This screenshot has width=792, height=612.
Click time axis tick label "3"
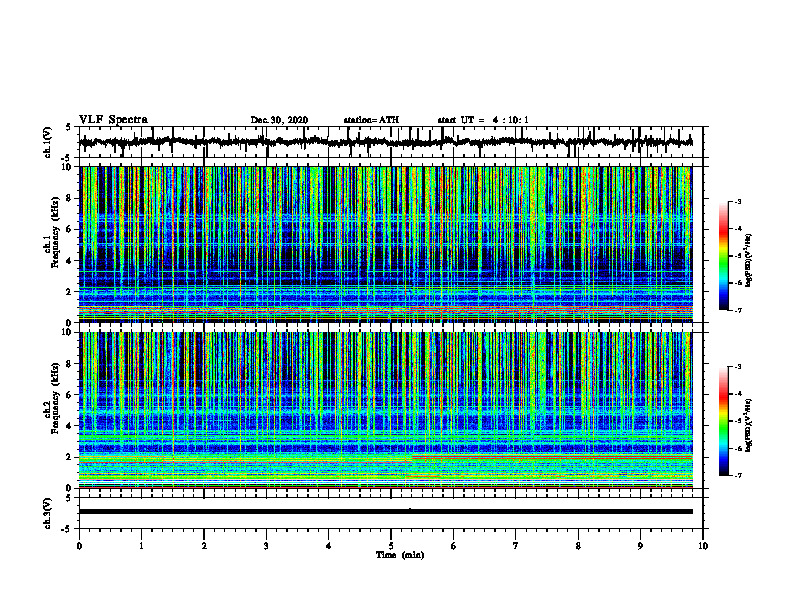coord(266,546)
